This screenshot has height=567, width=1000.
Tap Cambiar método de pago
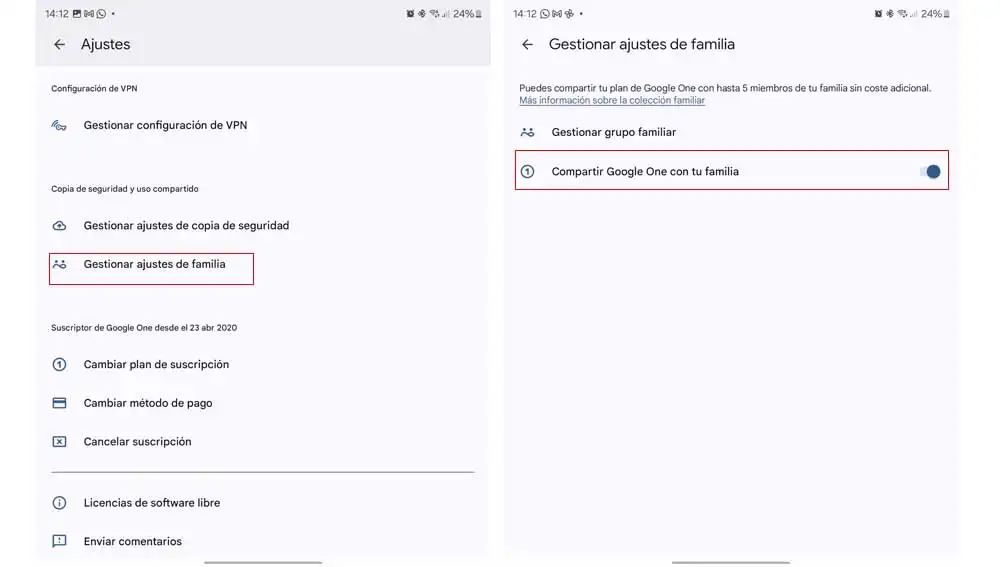(x=148, y=403)
